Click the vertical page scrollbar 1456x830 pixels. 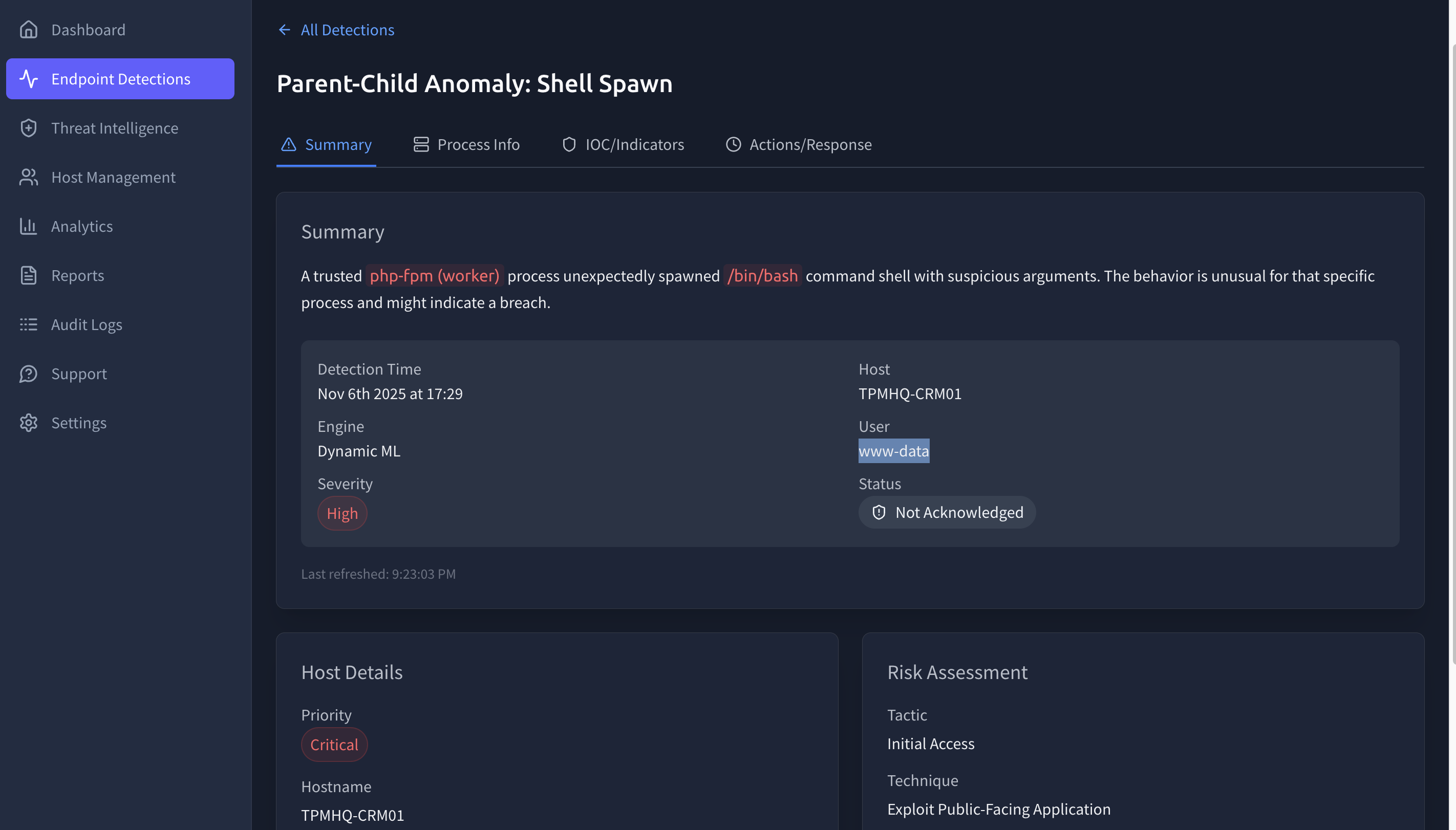coord(1452,354)
